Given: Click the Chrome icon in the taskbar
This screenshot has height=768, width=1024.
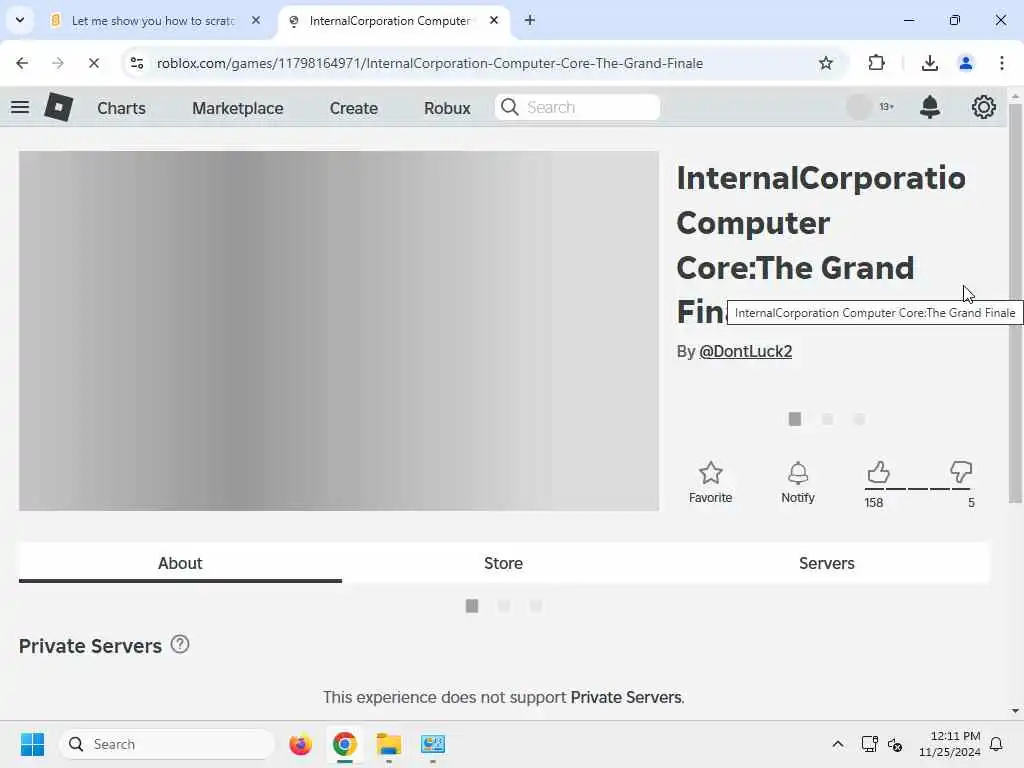Looking at the screenshot, I should pos(344,744).
